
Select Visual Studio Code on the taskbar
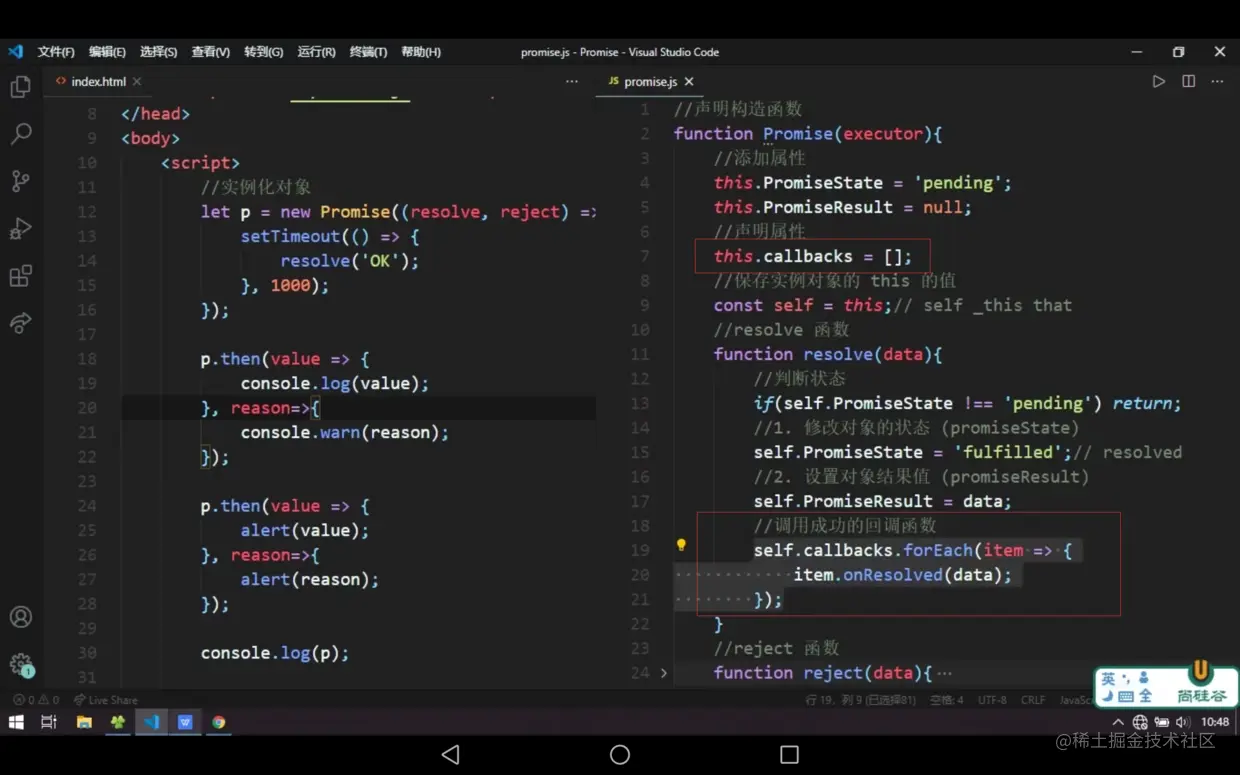[x=151, y=722]
